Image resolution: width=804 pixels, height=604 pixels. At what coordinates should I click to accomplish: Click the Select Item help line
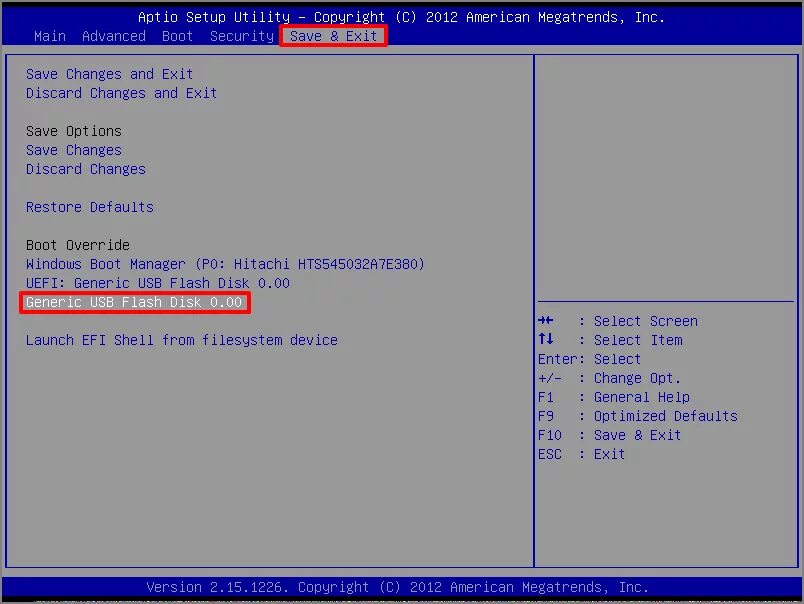pos(610,340)
